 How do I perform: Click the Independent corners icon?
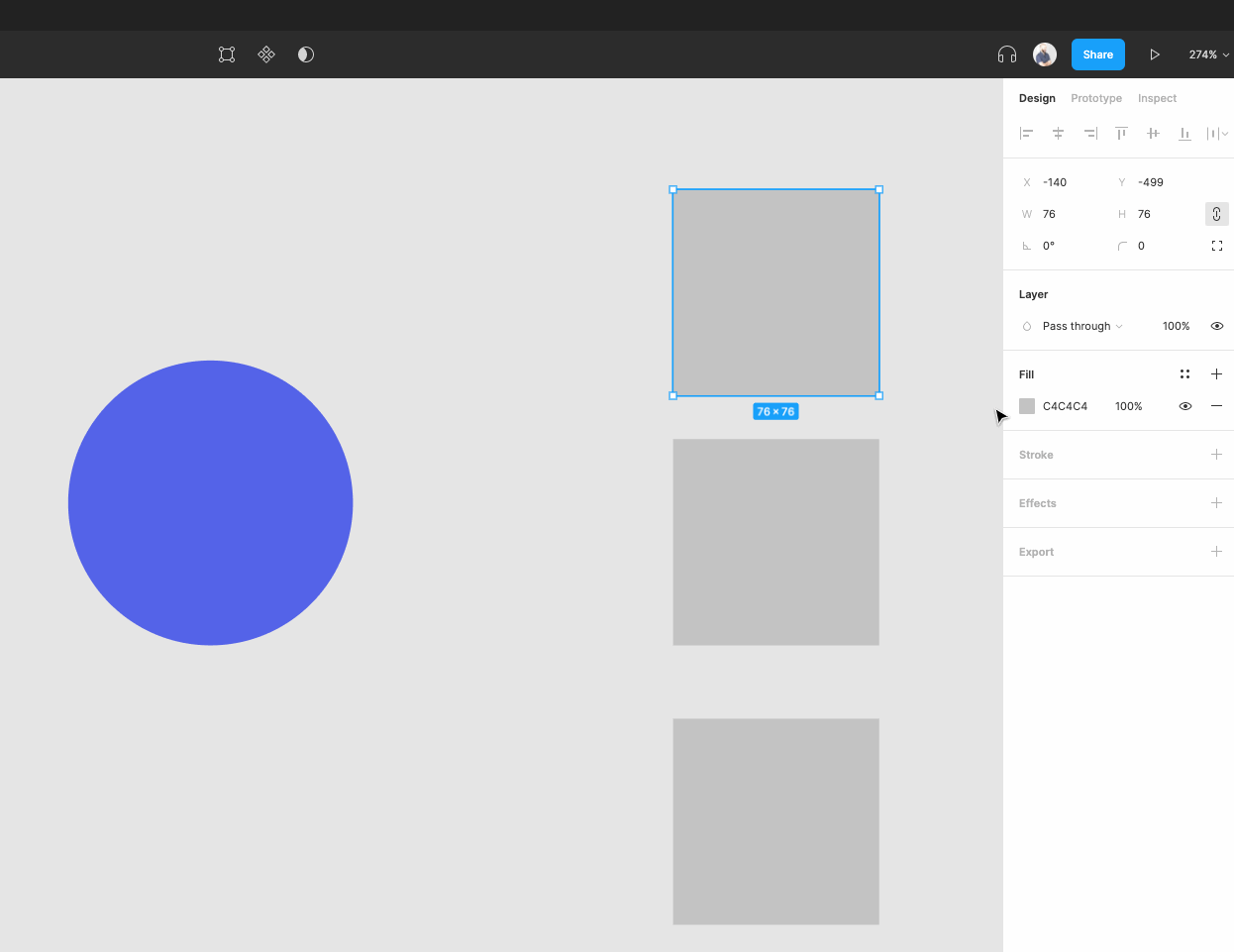[1217, 246]
